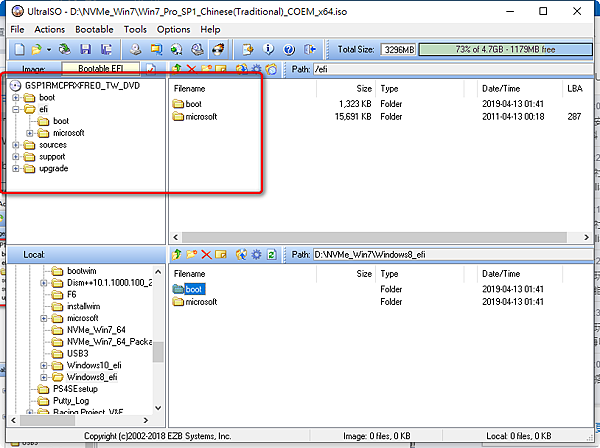Viewport: 600px width, 448px height.
Task: Click the Bootable EFI image type field
Action: coord(101,68)
